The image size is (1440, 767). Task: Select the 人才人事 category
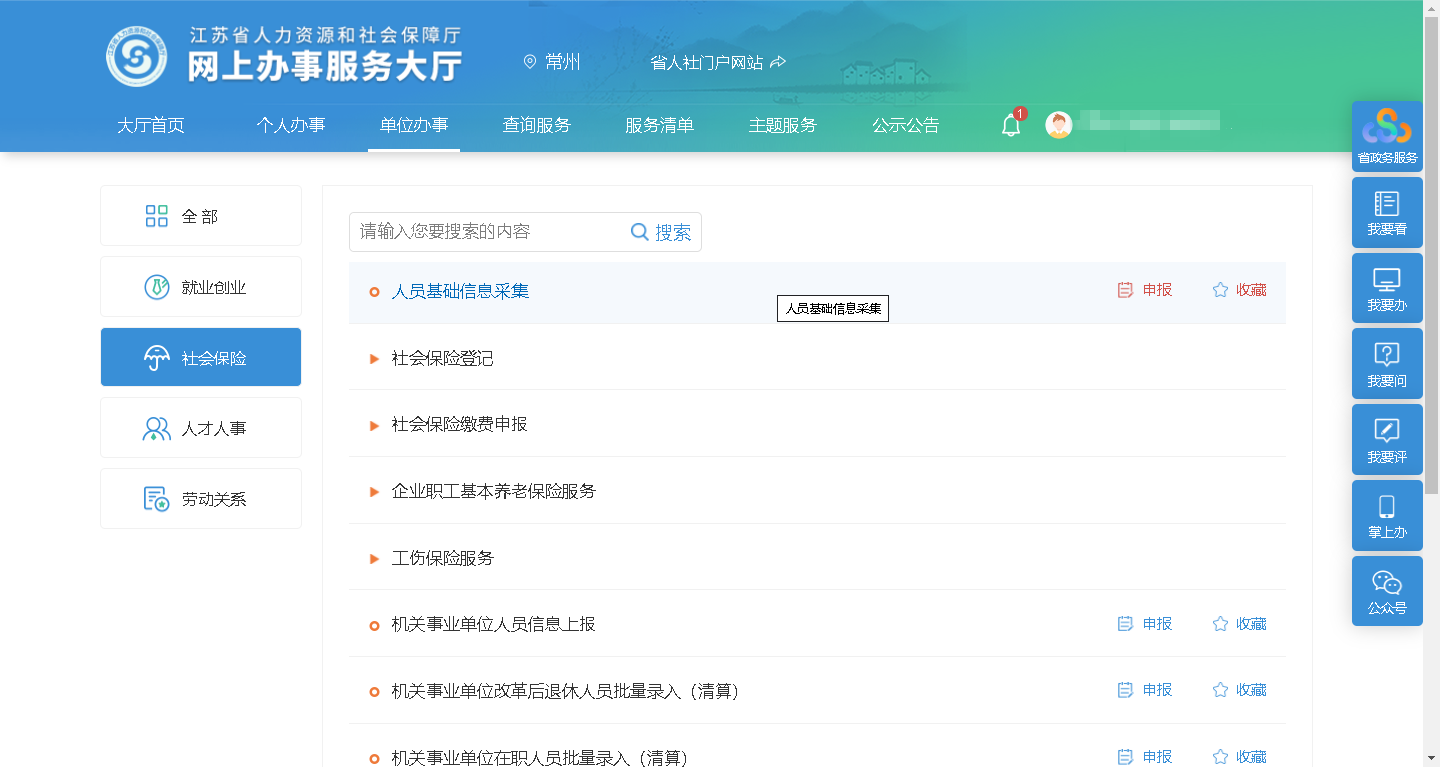coord(200,428)
